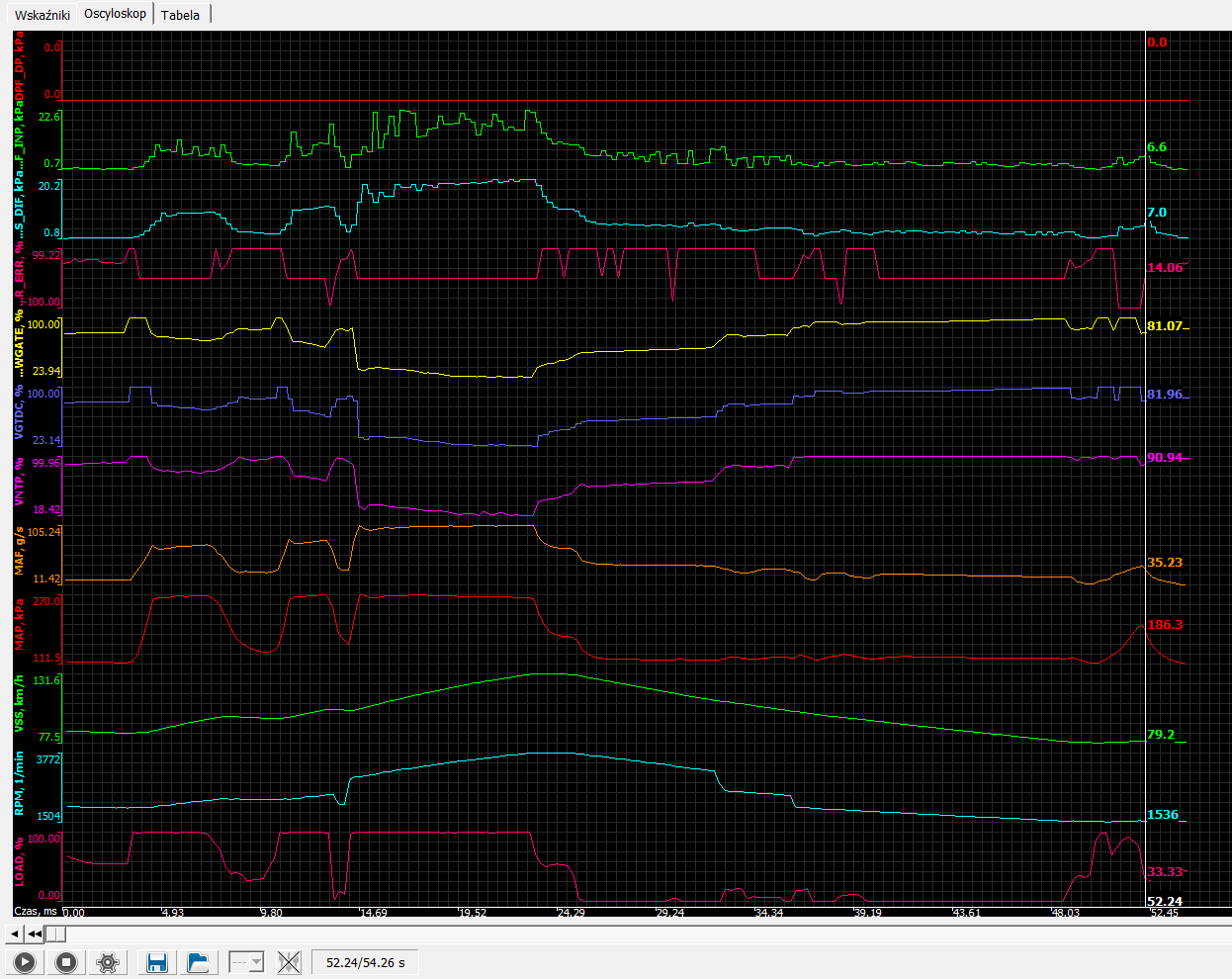Click the red top cursor value 0.0
The width and height of the screenshot is (1232, 979).
[x=1157, y=43]
